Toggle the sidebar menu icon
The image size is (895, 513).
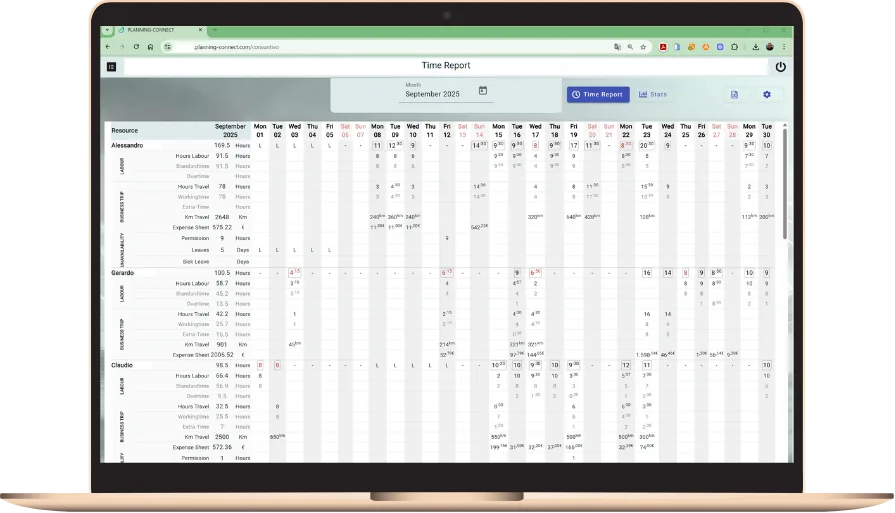112,67
